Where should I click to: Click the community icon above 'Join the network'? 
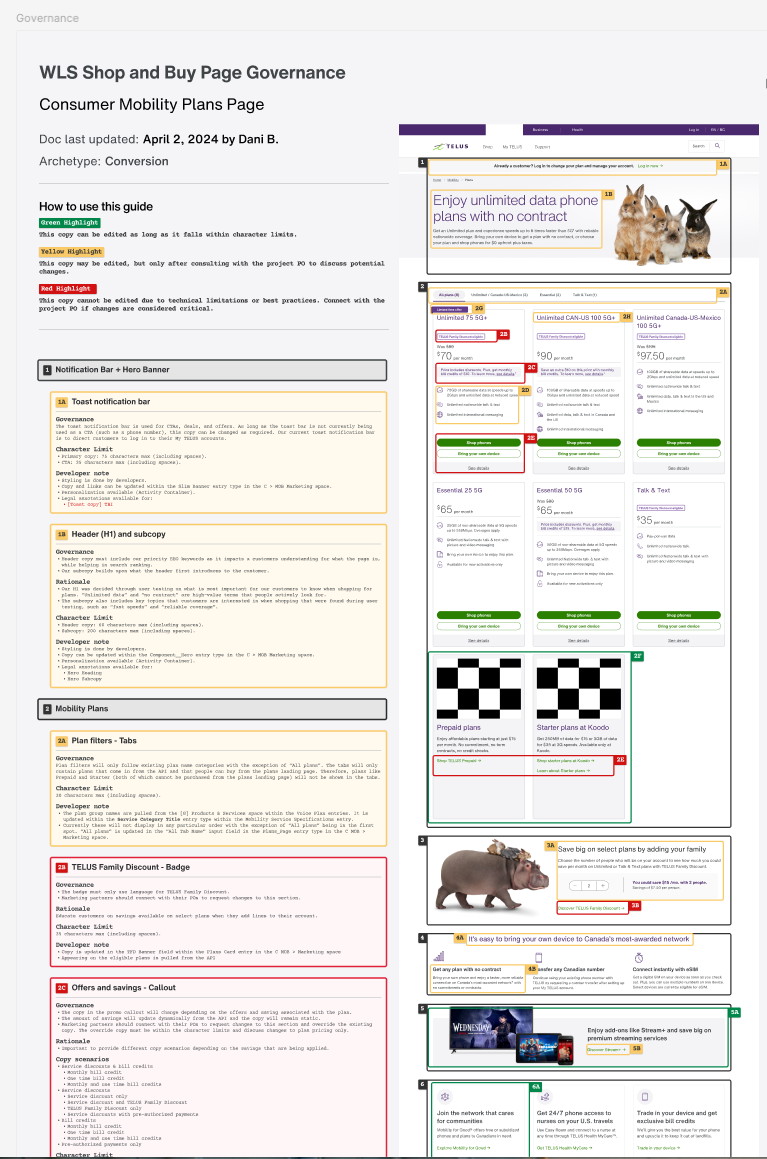[x=444, y=1097]
